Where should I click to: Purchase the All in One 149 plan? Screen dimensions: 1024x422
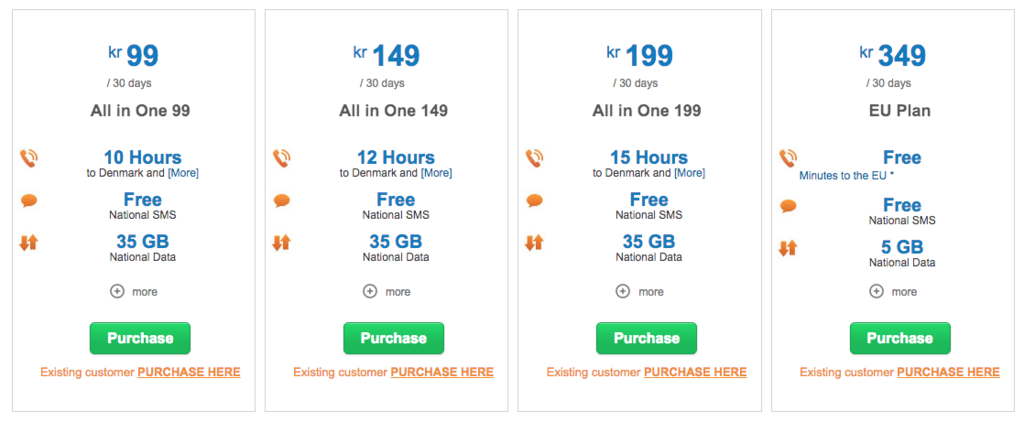pyautogui.click(x=393, y=338)
